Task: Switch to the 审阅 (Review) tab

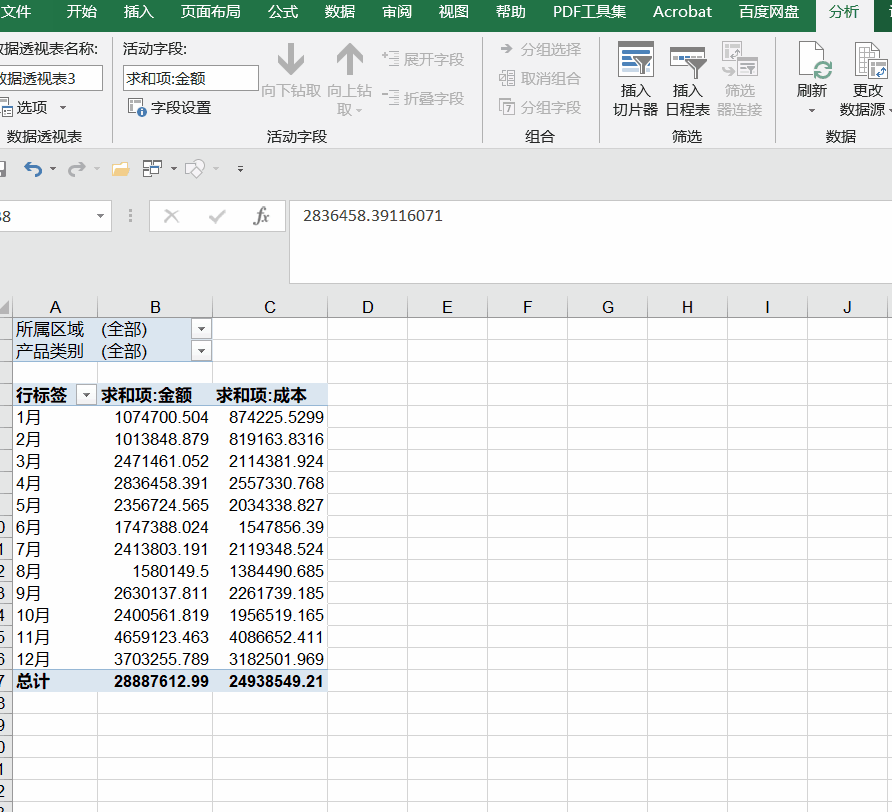Action: click(x=397, y=12)
